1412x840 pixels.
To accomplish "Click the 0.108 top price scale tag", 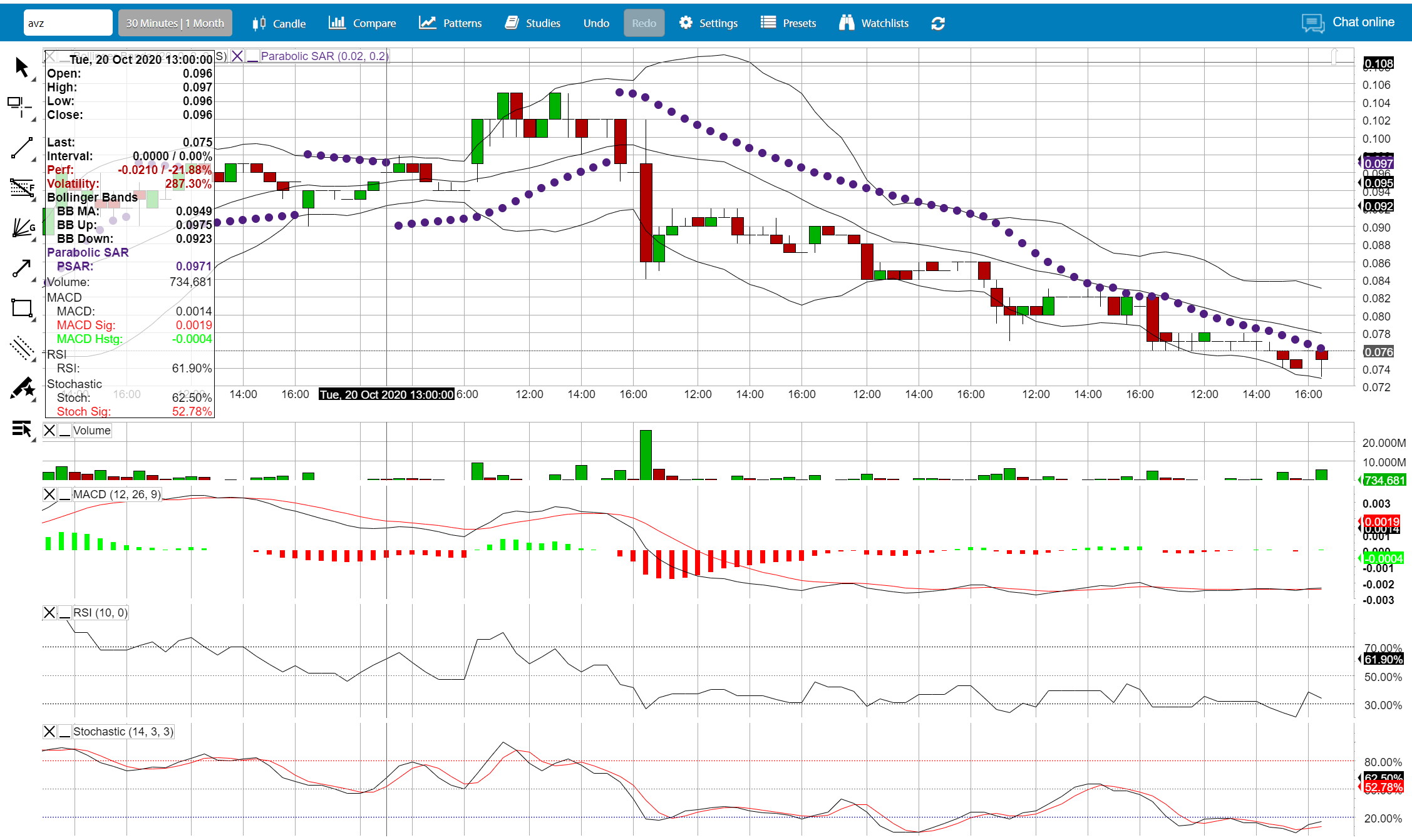I will pos(1378,63).
